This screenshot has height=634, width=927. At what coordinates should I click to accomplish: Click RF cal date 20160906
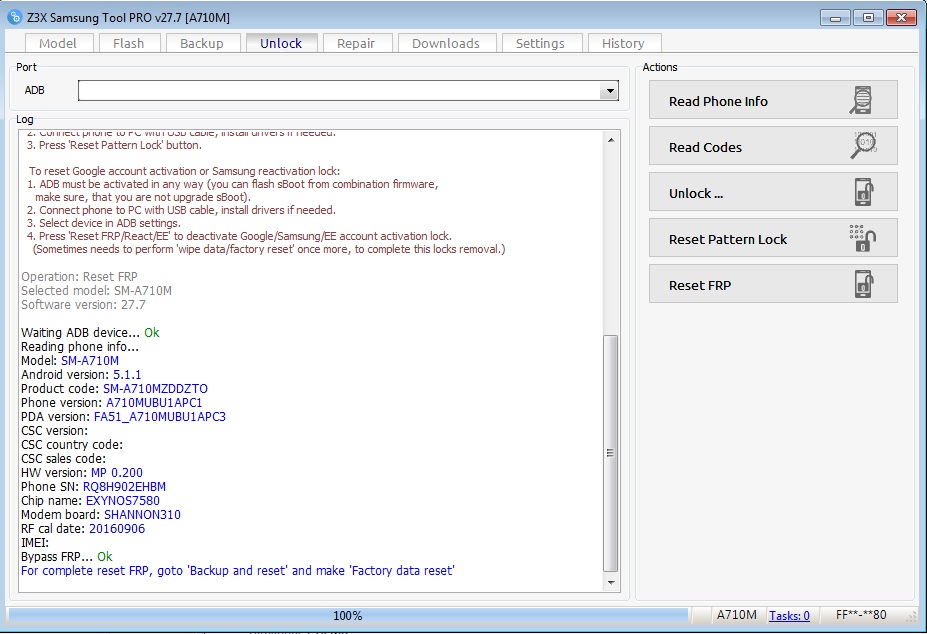(x=117, y=529)
